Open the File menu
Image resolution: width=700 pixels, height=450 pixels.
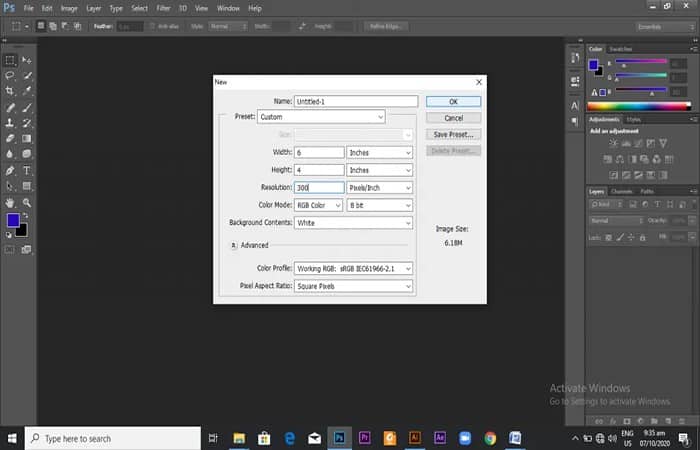(29, 8)
